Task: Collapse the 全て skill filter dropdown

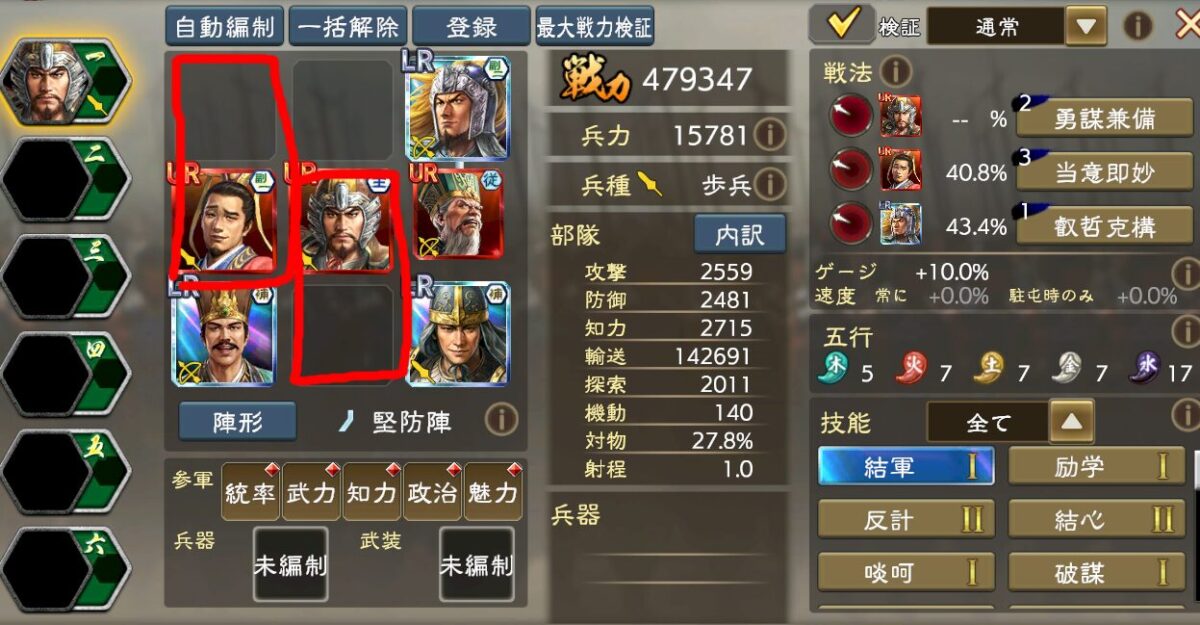Action: (x=1071, y=421)
